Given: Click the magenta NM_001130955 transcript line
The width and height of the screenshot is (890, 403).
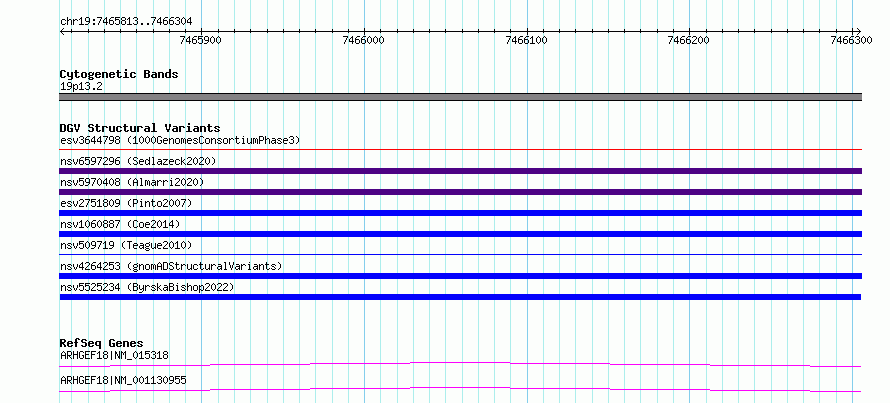Looking at the screenshot, I should tap(461, 389).
